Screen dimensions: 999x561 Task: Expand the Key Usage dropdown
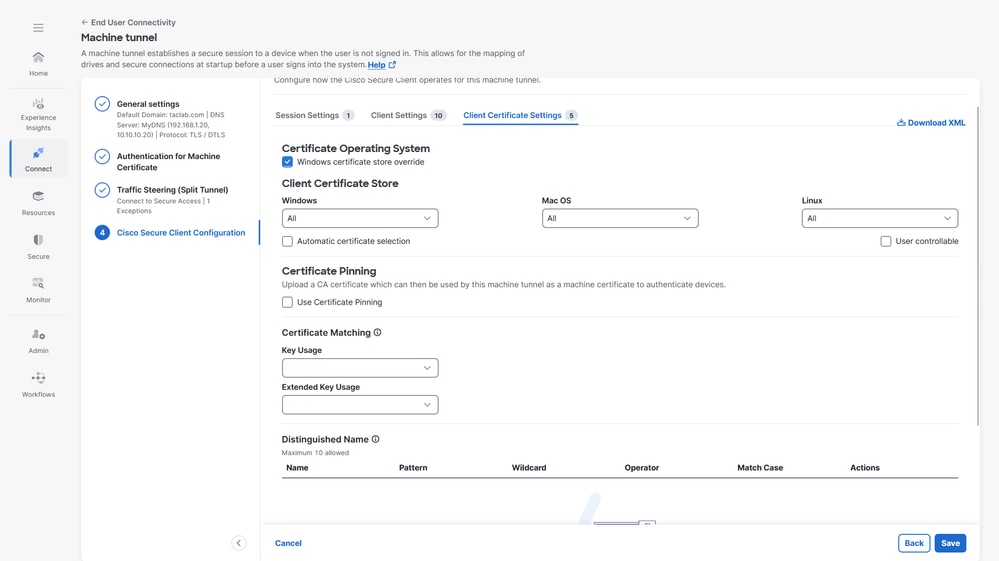(360, 368)
